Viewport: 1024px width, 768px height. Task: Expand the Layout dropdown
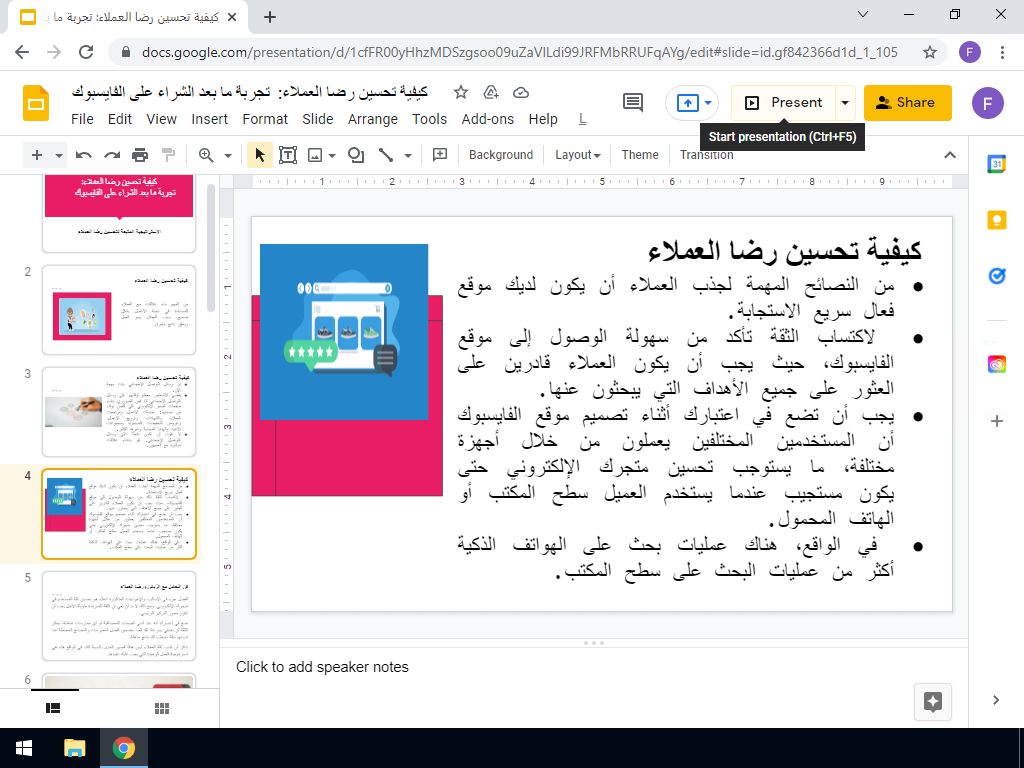[577, 155]
